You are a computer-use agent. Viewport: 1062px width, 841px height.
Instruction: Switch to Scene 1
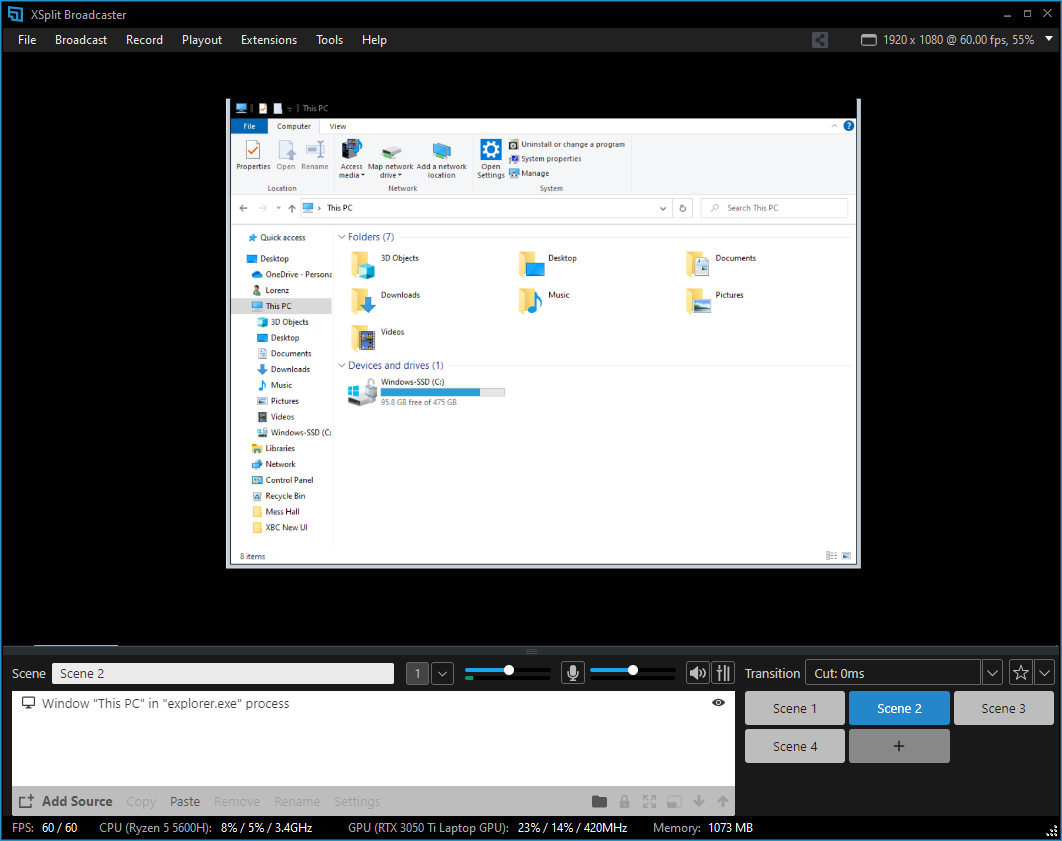pos(794,708)
